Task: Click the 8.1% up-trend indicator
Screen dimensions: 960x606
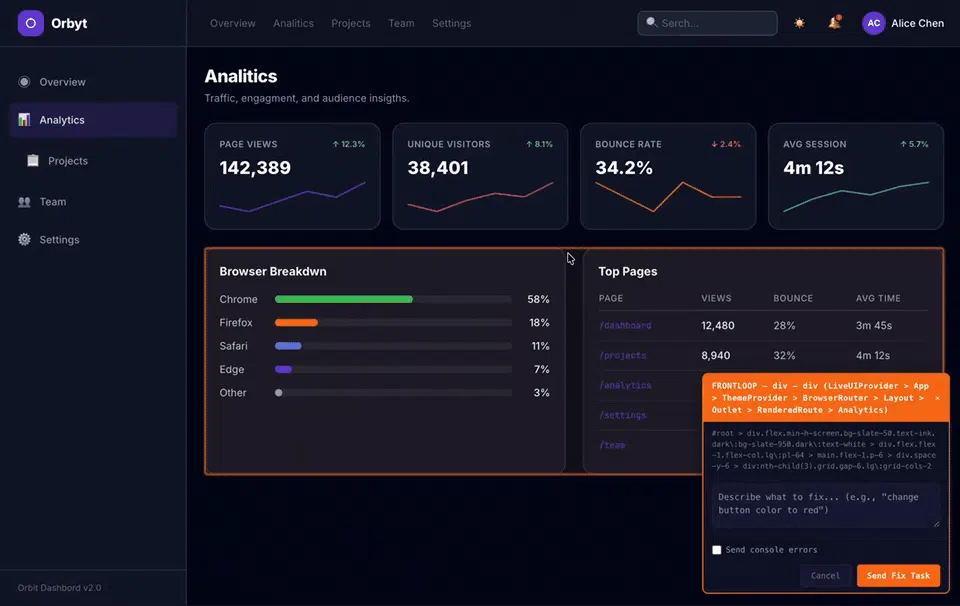Action: tap(539, 144)
